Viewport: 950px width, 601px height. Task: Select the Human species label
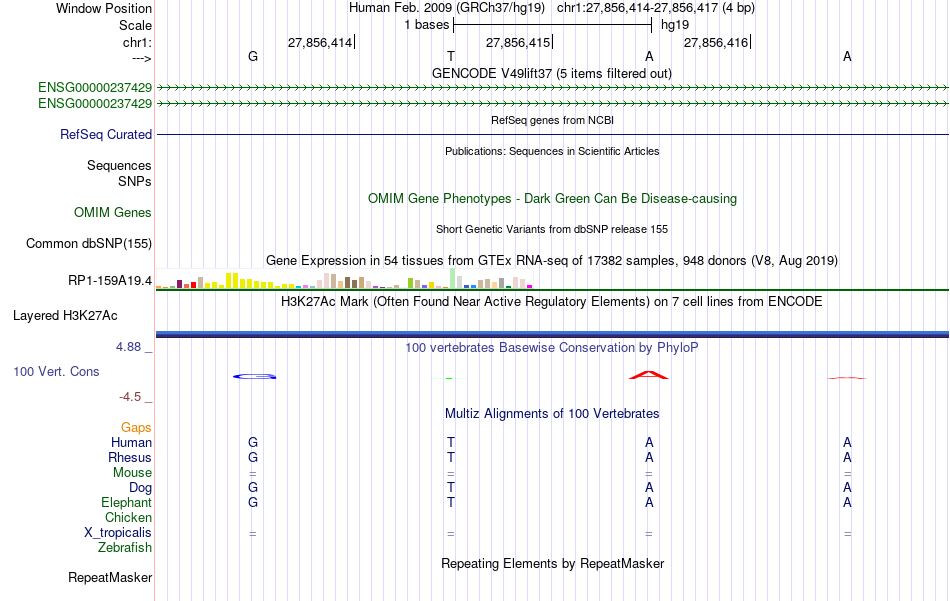(131, 442)
